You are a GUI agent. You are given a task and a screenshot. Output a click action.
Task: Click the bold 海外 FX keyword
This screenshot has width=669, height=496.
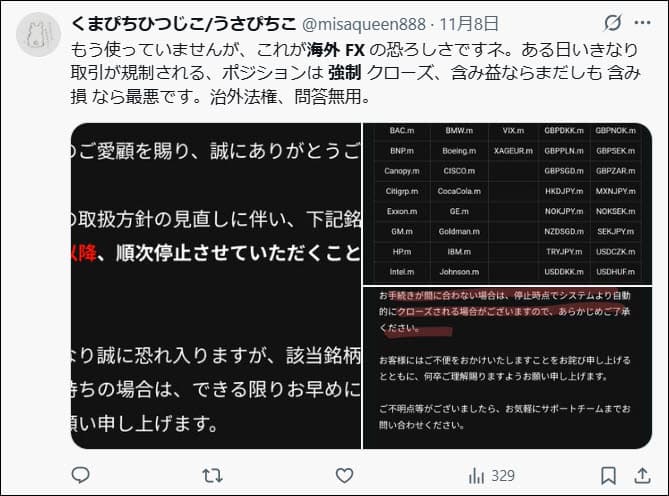[x=335, y=50]
